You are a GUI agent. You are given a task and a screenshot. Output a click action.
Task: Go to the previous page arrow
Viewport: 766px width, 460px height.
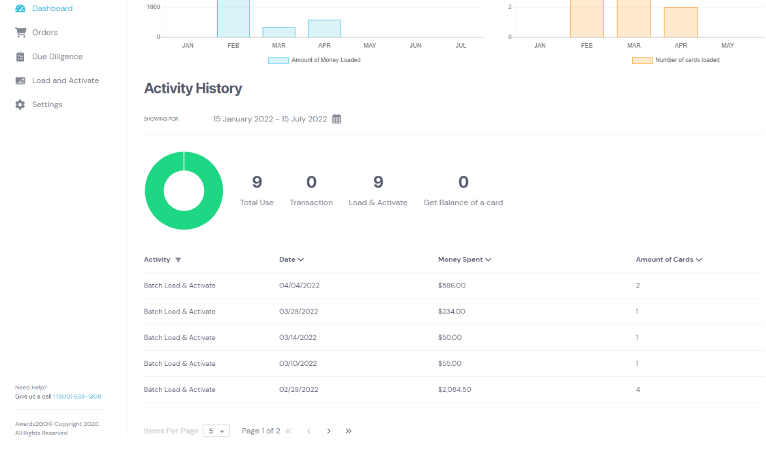309,431
